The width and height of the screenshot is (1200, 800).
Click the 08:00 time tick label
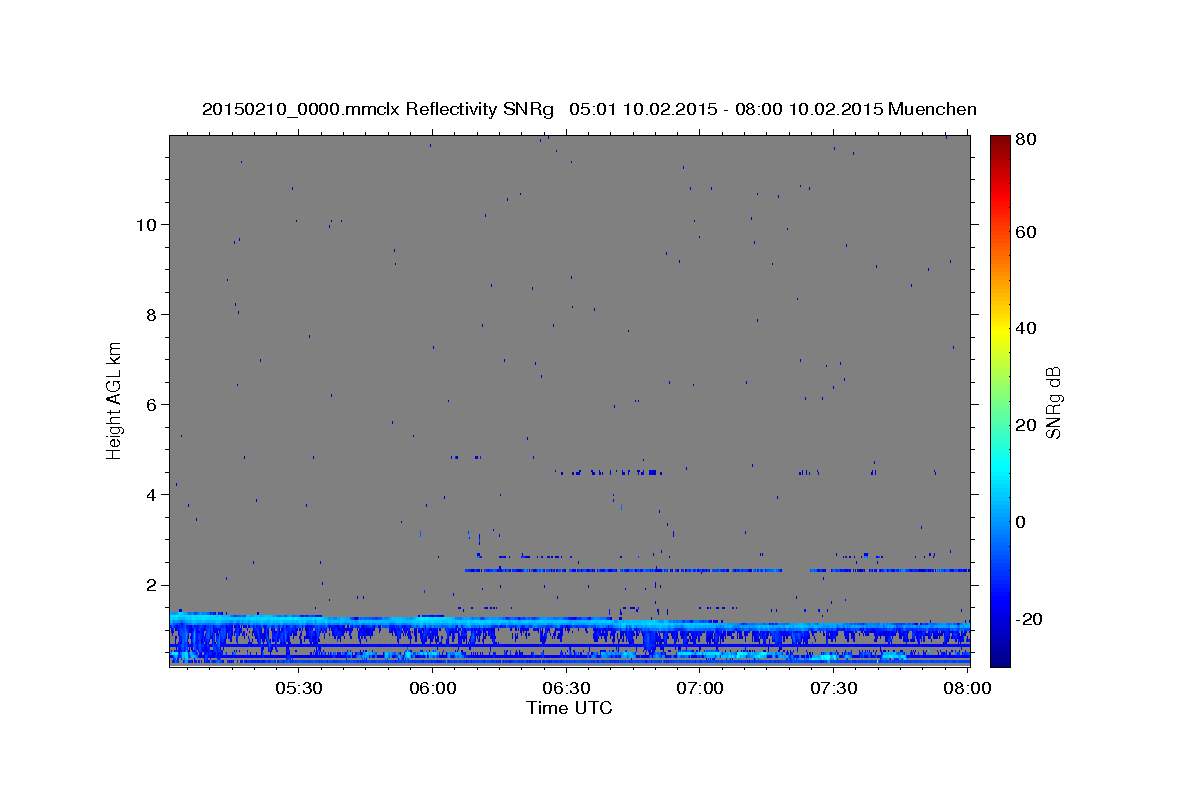tap(966, 688)
